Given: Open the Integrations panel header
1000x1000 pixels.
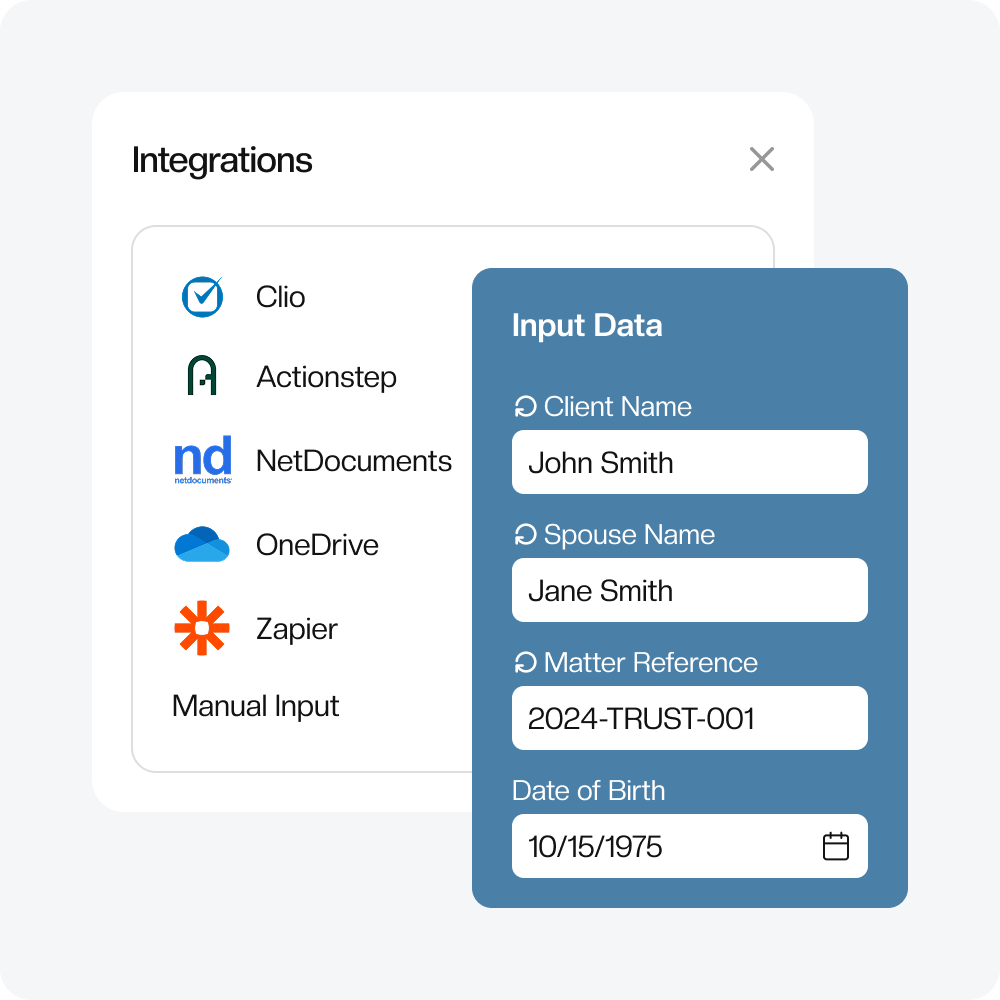Looking at the screenshot, I should click(x=222, y=160).
